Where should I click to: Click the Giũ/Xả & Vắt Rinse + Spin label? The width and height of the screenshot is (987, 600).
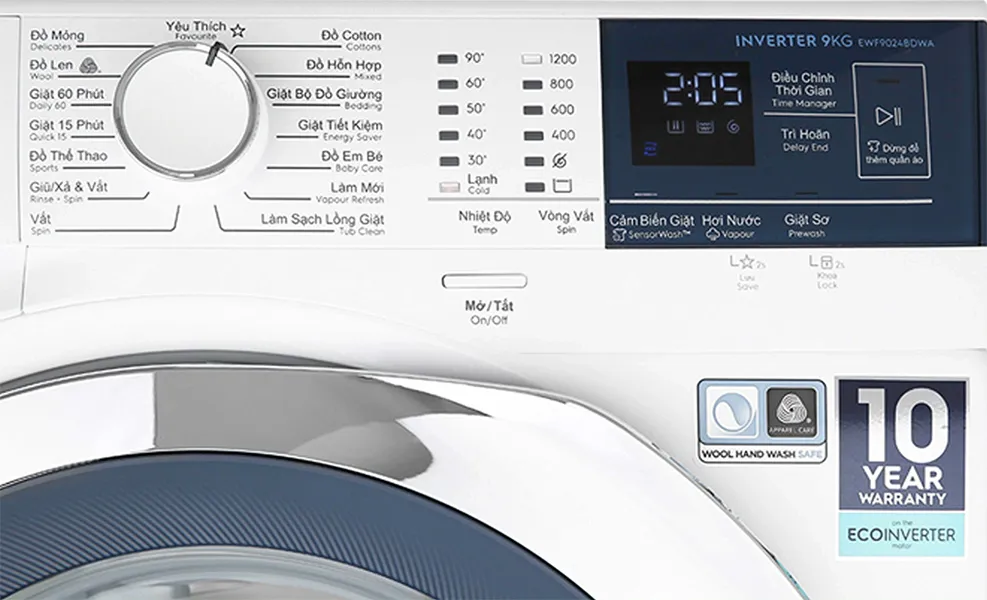point(68,192)
